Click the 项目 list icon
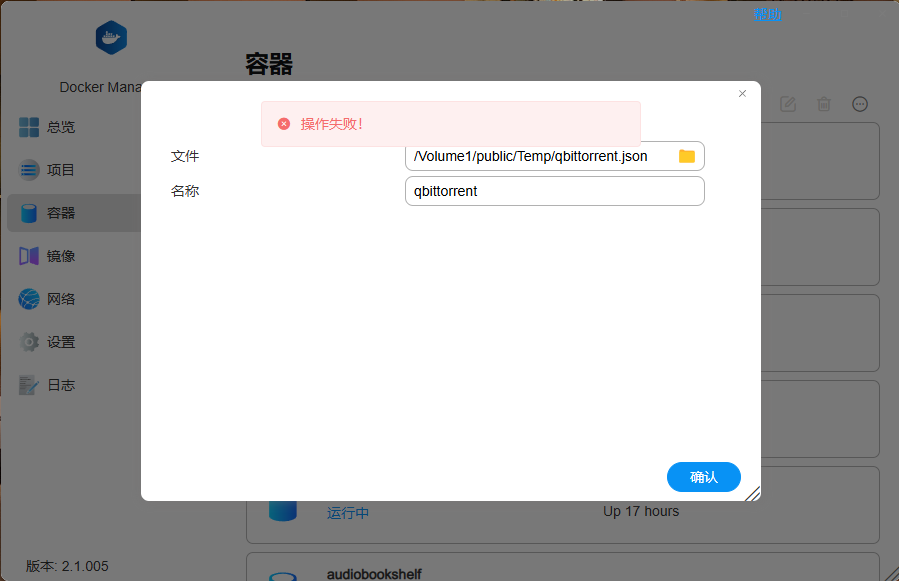 pyautogui.click(x=29, y=170)
